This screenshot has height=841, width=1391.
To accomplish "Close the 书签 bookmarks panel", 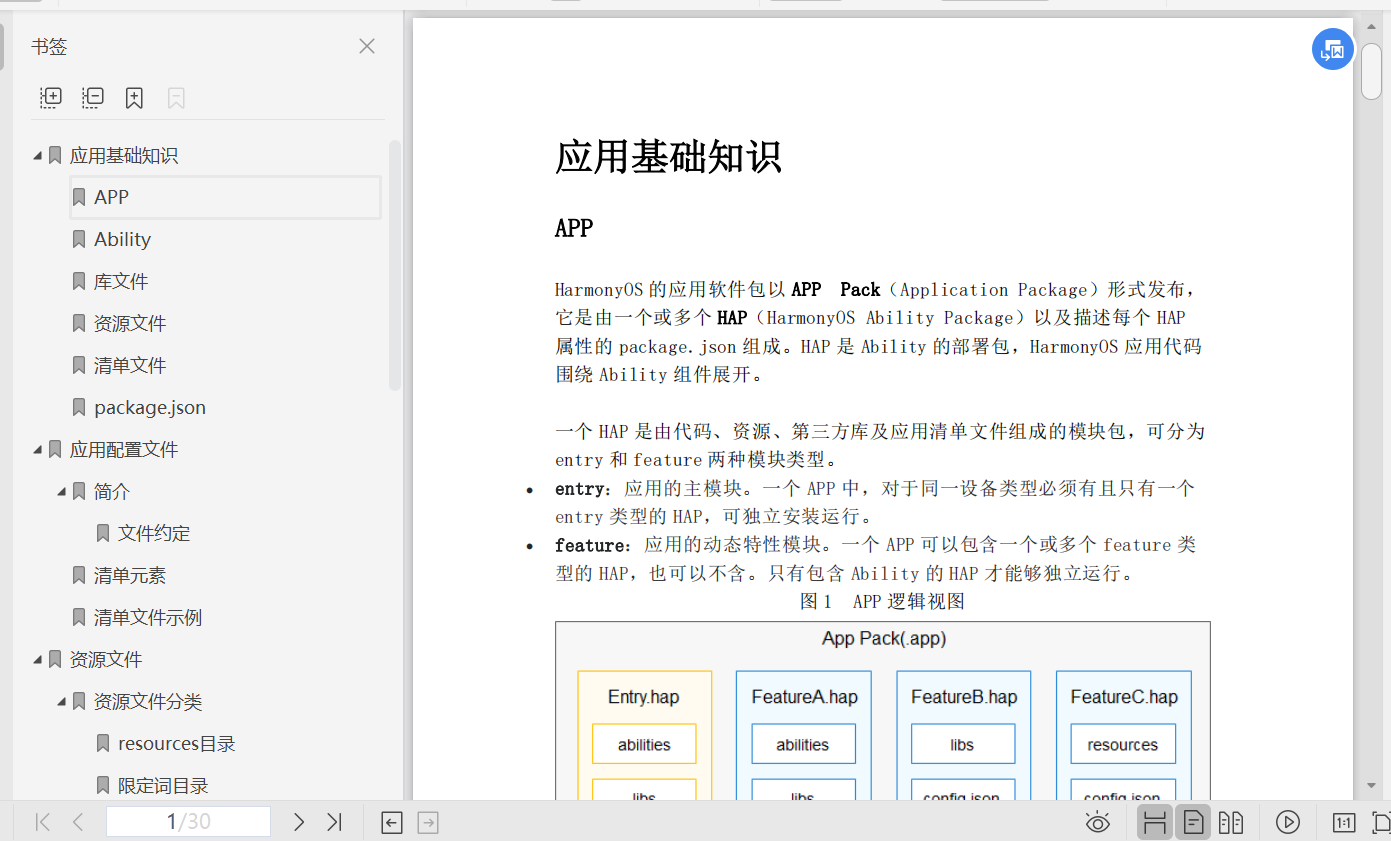I will coord(367,46).
